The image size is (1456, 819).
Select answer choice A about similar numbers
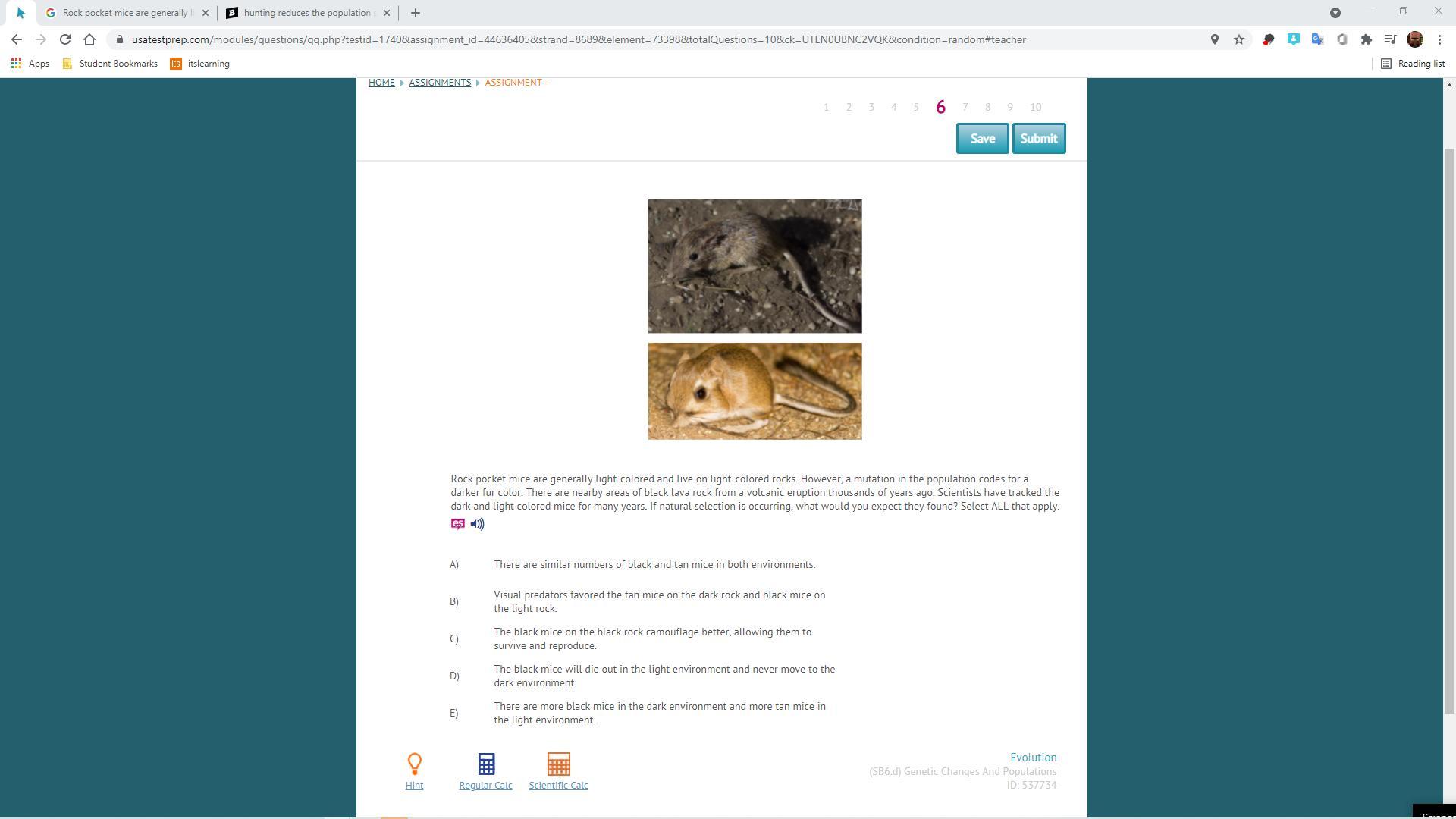(654, 565)
